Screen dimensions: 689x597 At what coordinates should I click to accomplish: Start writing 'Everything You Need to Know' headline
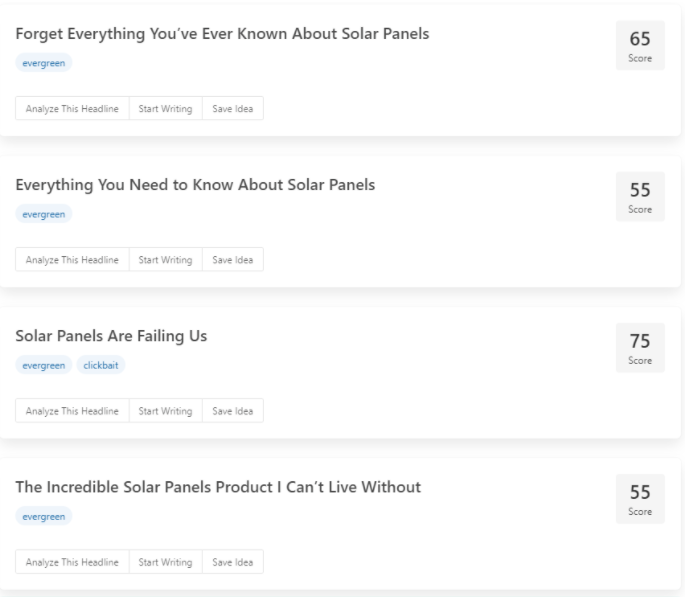click(x=166, y=260)
